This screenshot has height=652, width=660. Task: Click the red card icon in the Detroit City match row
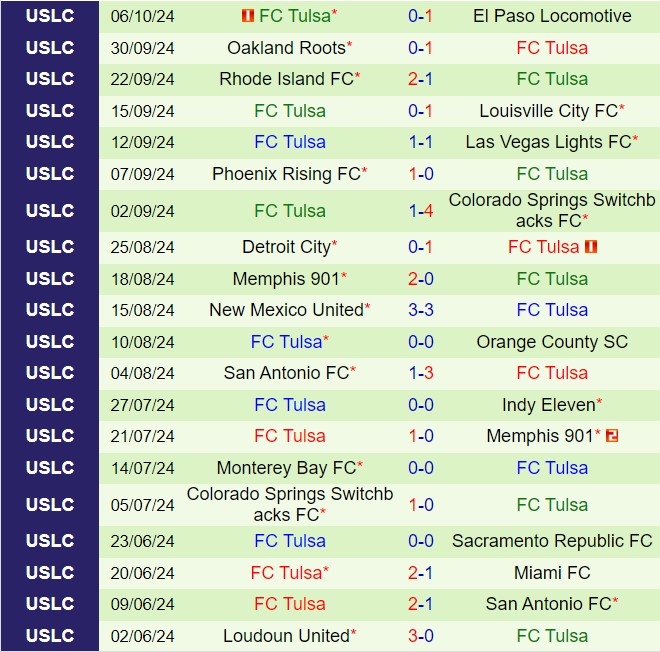(x=591, y=247)
